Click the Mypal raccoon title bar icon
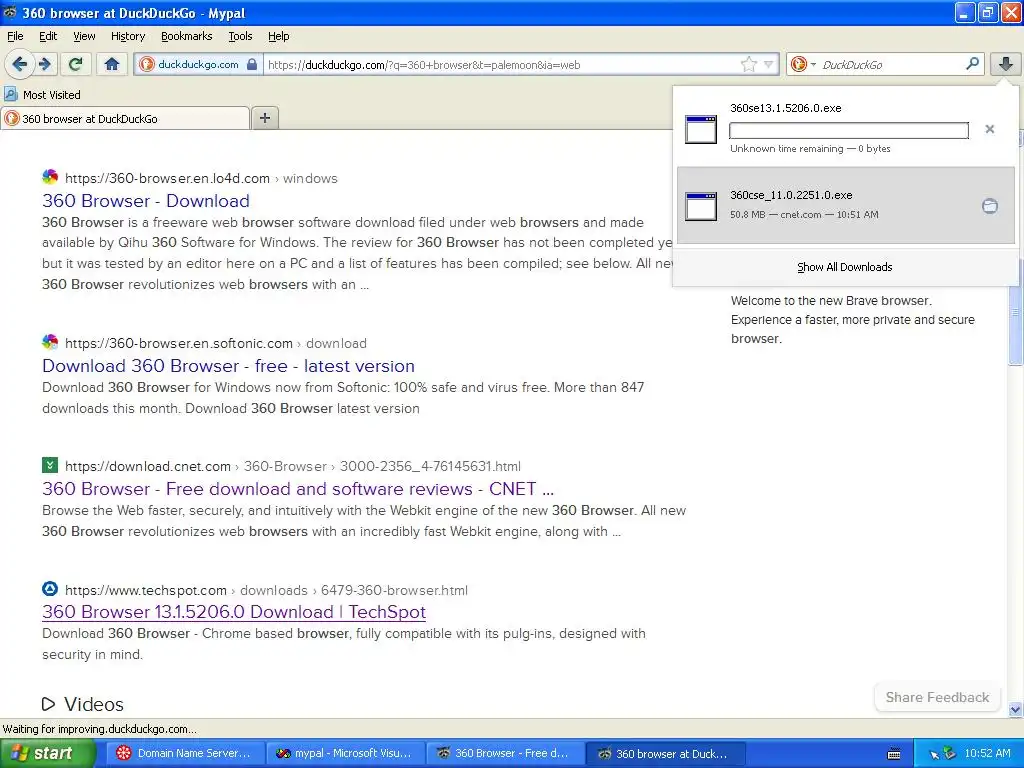 tap(10, 12)
